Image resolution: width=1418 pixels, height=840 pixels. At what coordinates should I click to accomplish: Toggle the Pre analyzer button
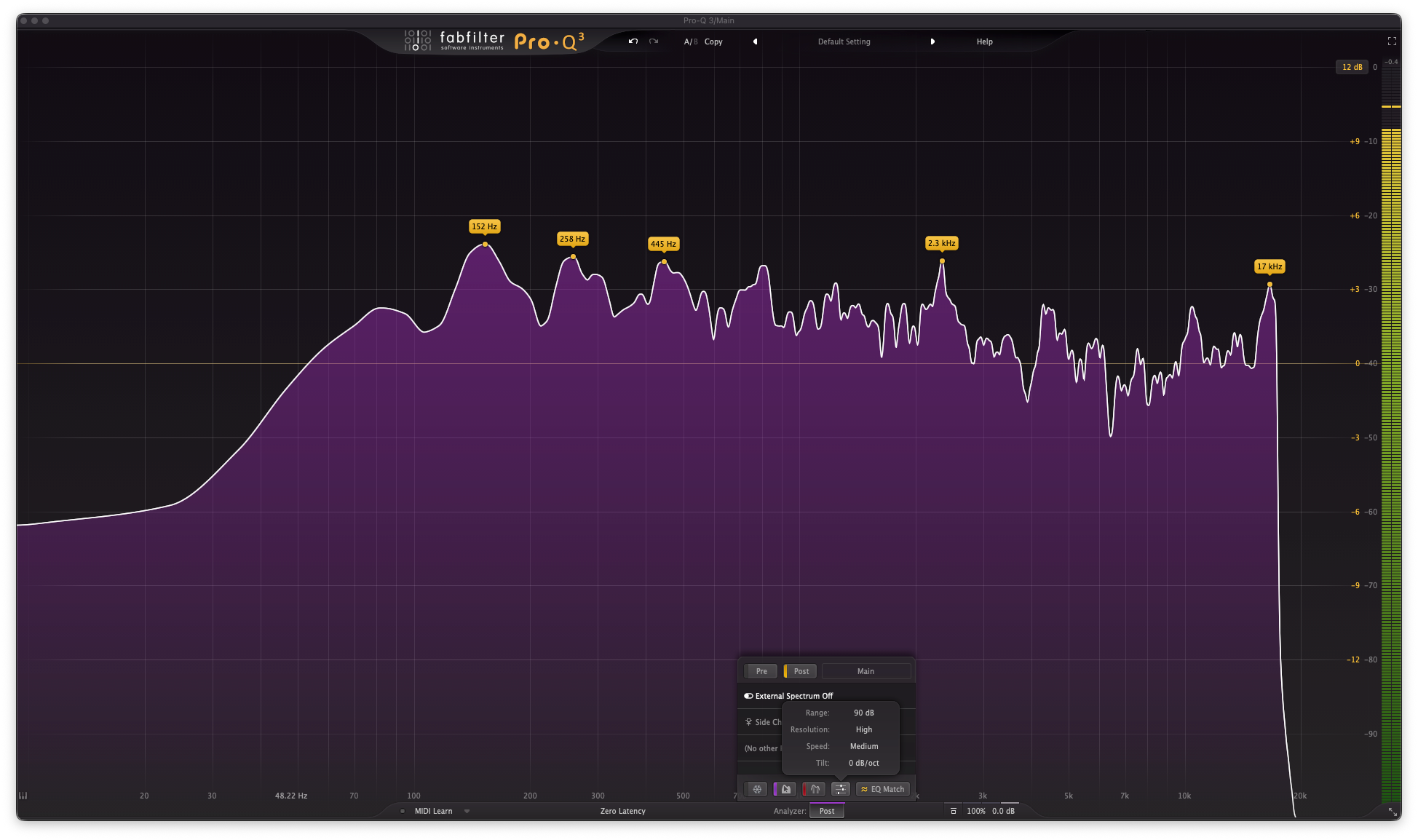(761, 671)
